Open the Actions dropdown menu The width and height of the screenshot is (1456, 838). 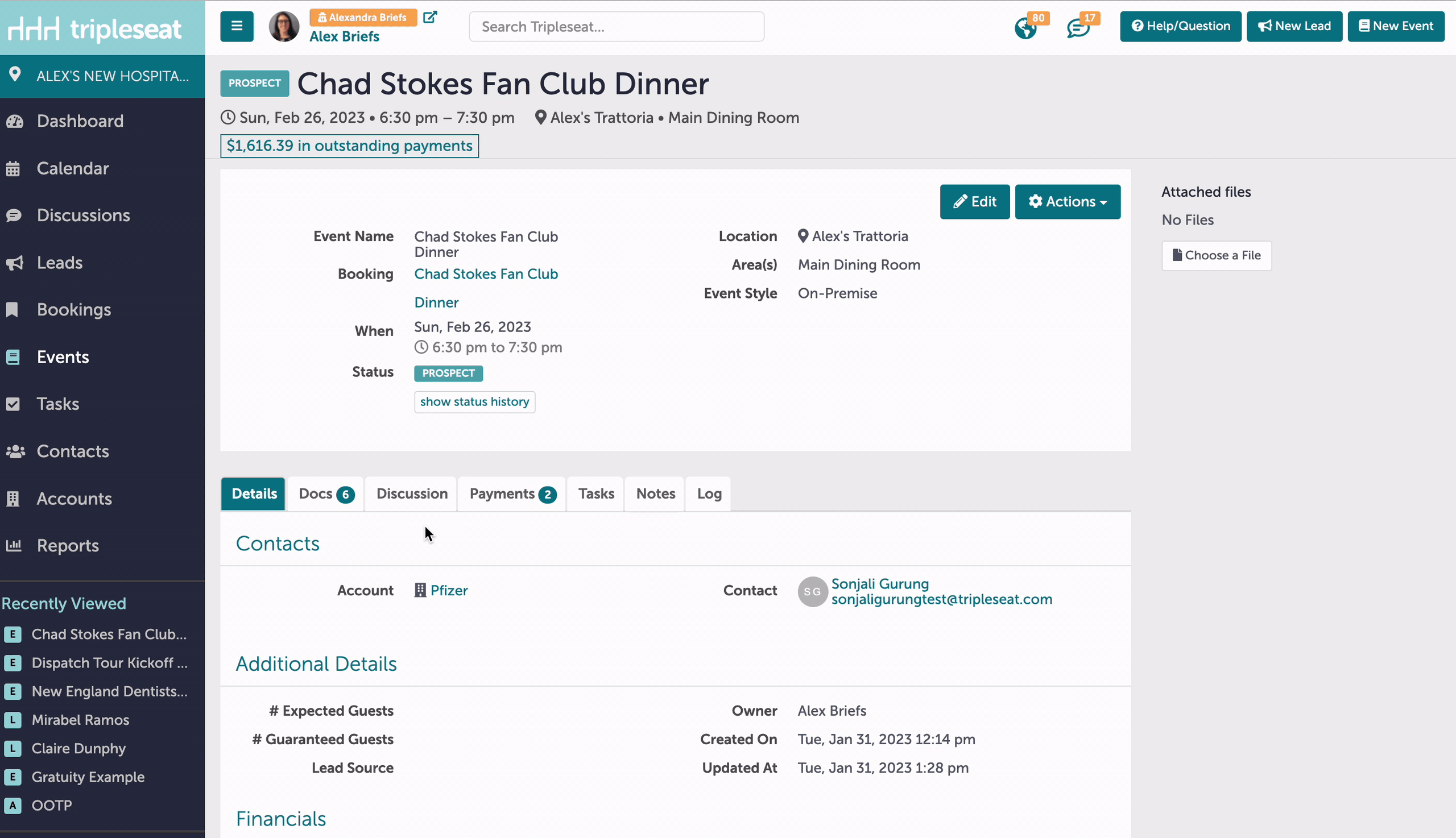1068,201
